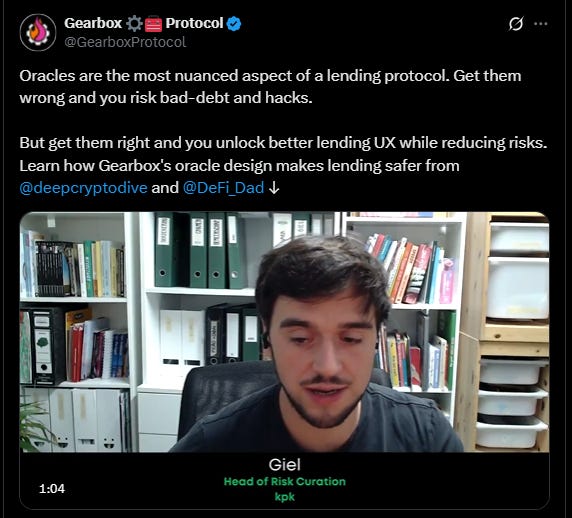Open the Gearbox Protocol profile avatar
This screenshot has width=572, height=518.
point(38,32)
